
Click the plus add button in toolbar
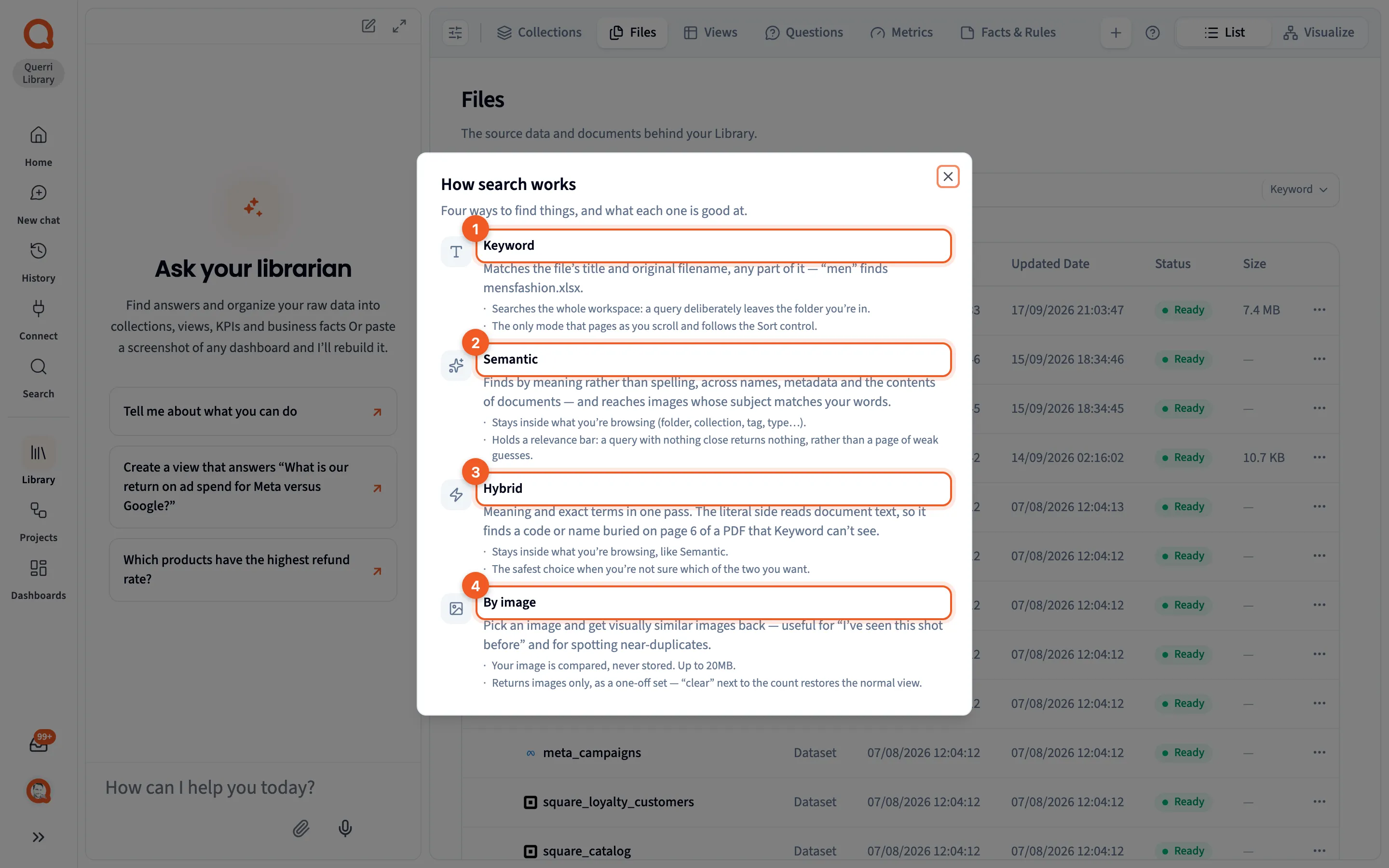tap(1116, 33)
